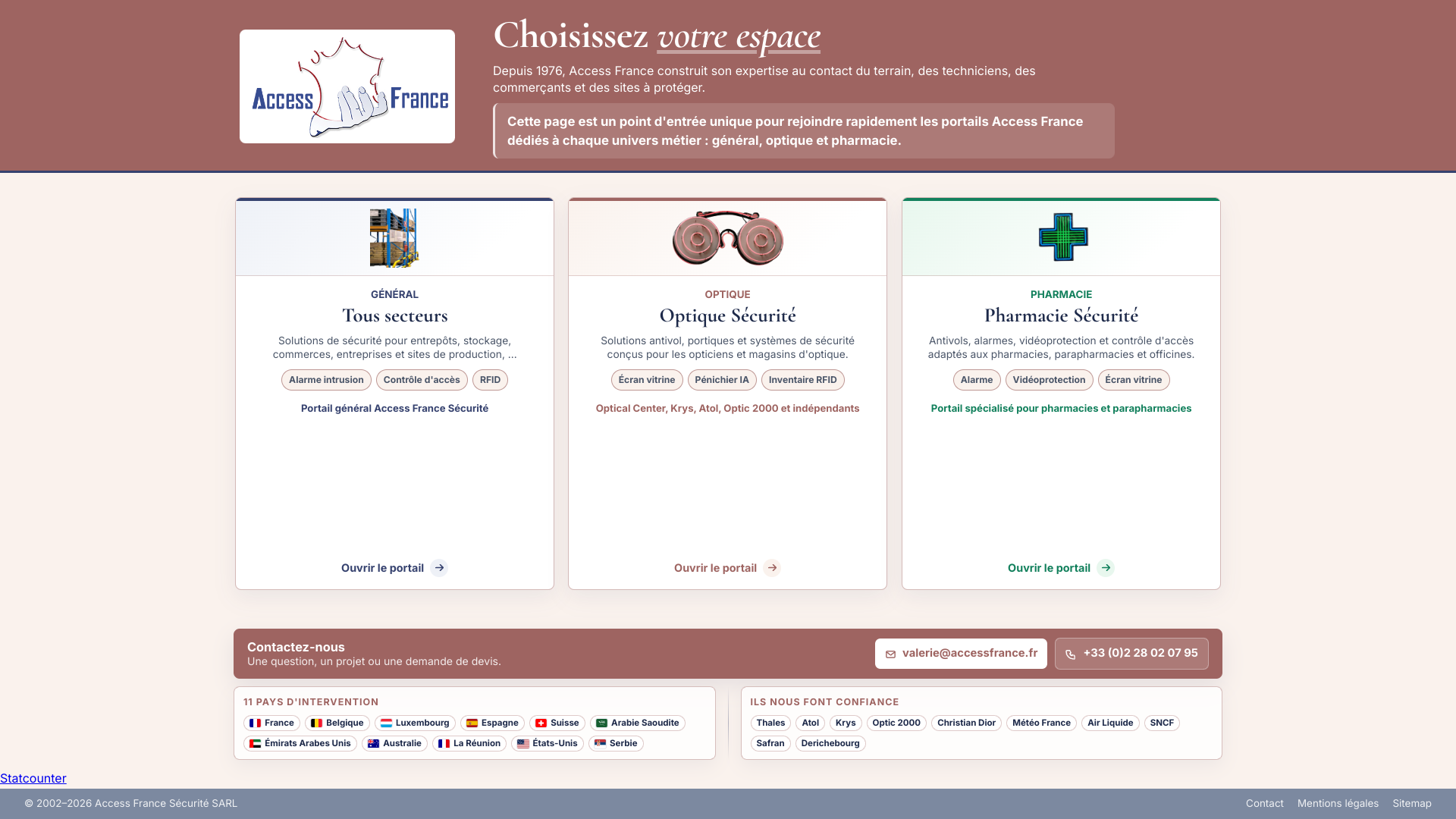Click the Belgique flag icon
The height and width of the screenshot is (819, 1456).
[x=317, y=723]
